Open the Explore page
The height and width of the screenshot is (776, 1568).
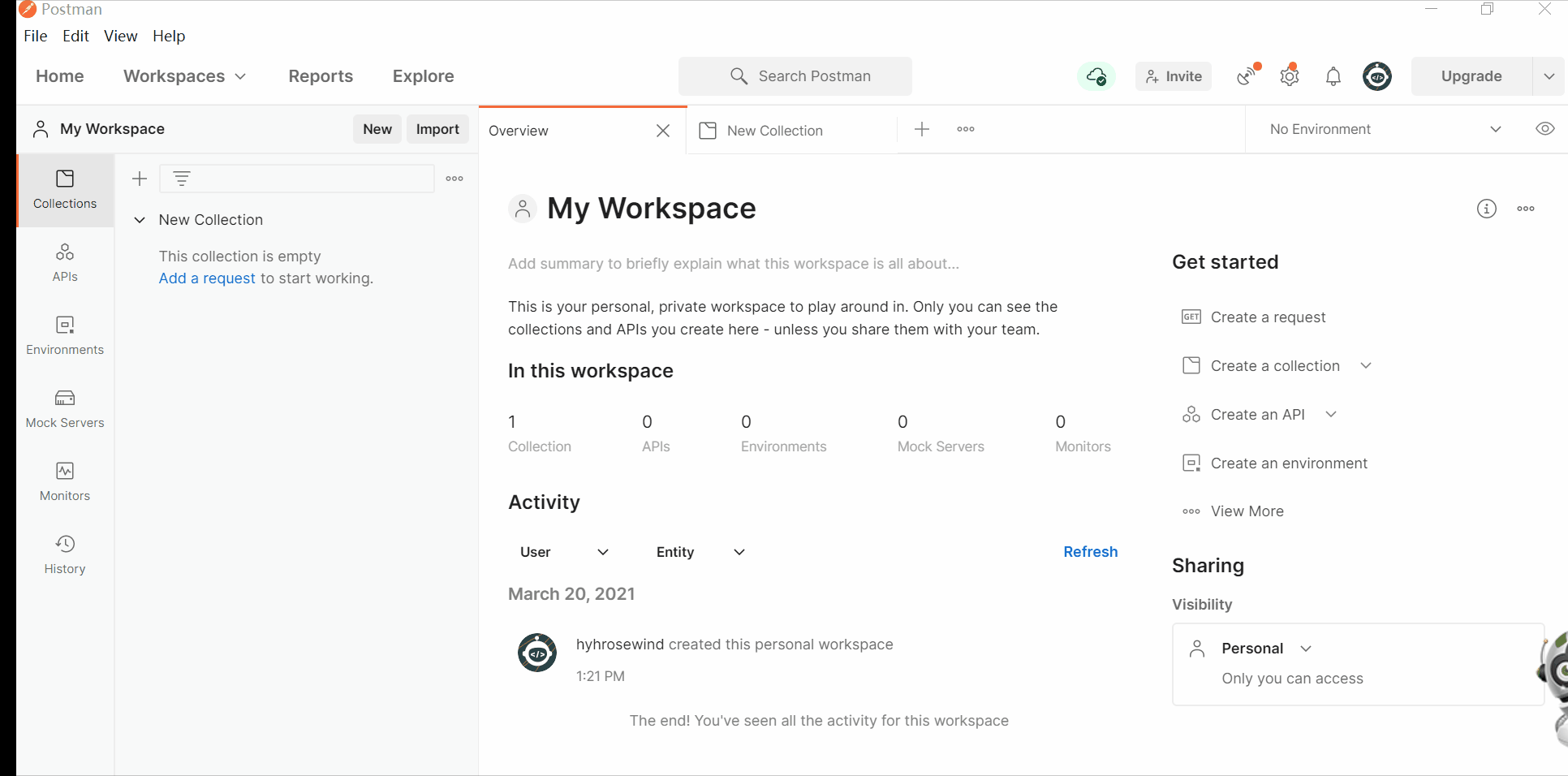click(424, 76)
